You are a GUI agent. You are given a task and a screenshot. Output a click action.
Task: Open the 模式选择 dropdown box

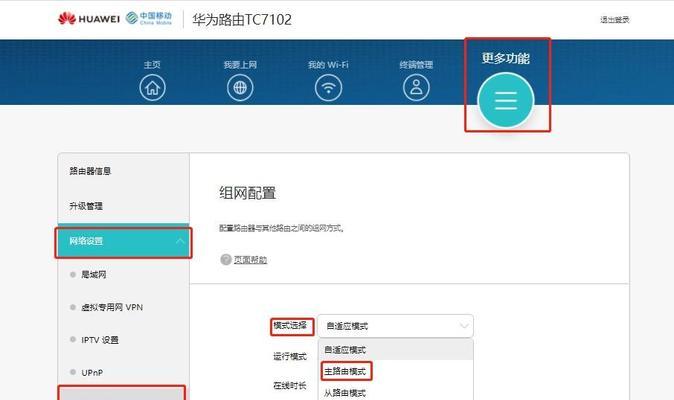[x=395, y=326]
